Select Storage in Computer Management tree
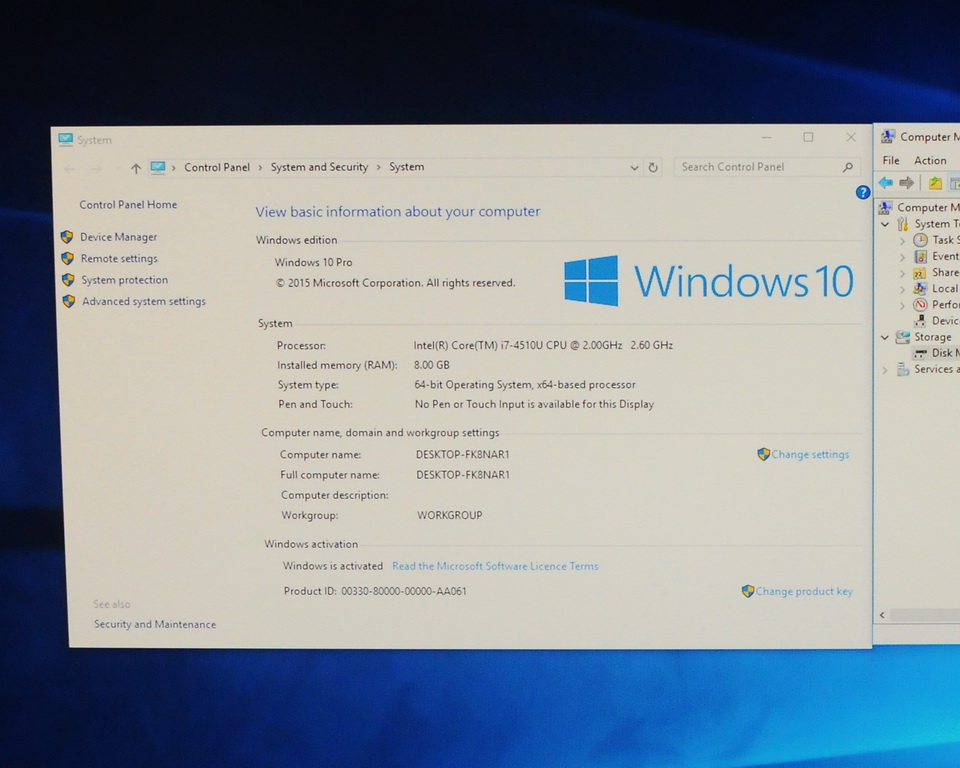 click(932, 337)
